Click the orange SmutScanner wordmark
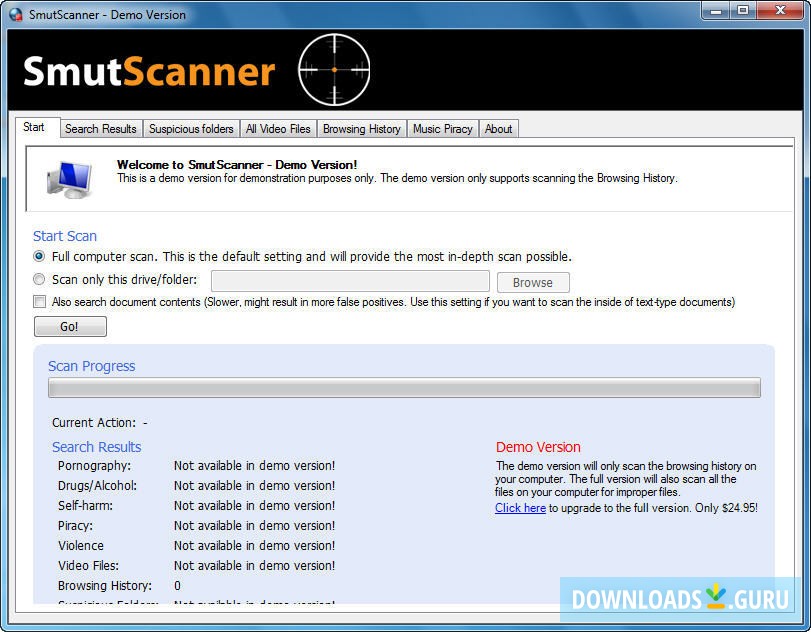Image resolution: width=811 pixels, height=632 pixels. pyautogui.click(x=150, y=69)
